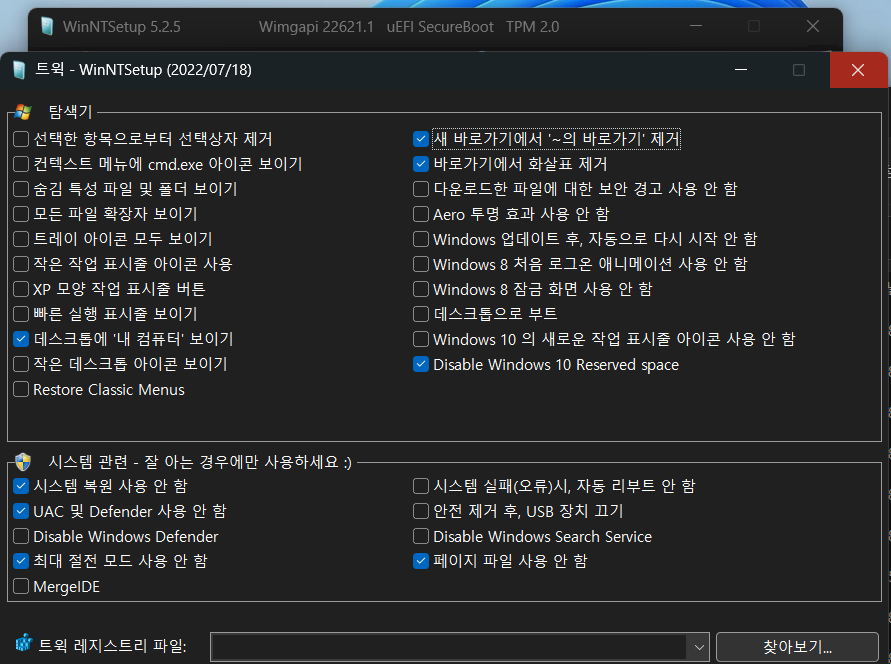Click inside the 트윅 레지스트리 파일 path field
Image resolution: width=891 pixels, height=664 pixels.
coord(449,647)
